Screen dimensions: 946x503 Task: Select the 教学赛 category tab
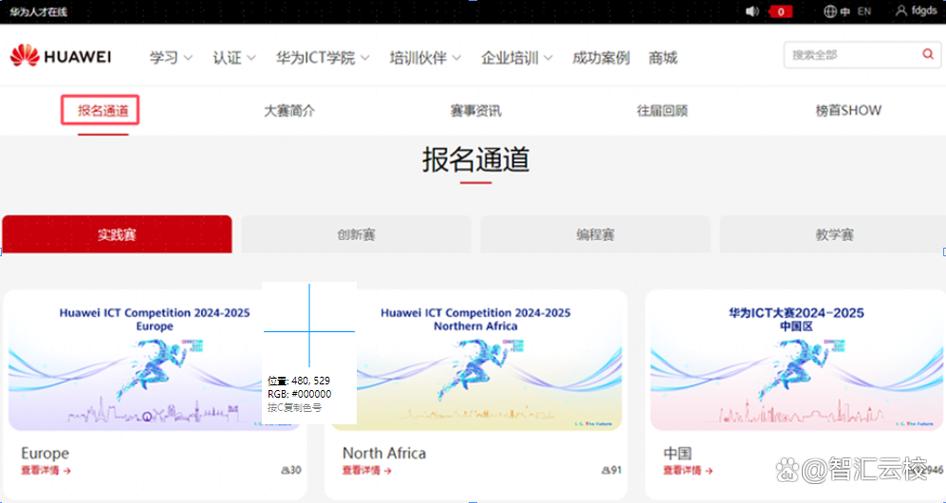[833, 234]
